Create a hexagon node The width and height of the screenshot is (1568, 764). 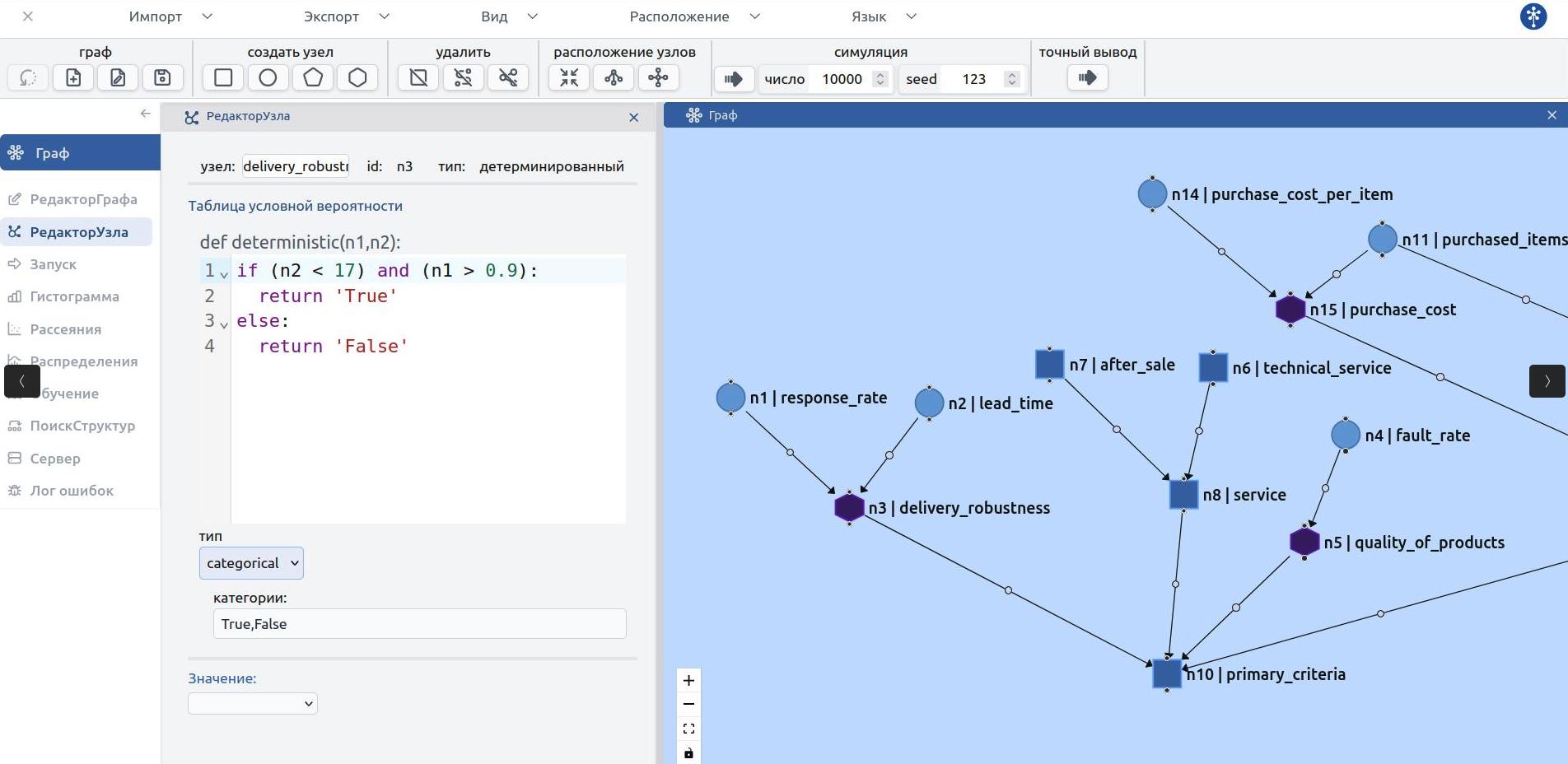click(357, 78)
